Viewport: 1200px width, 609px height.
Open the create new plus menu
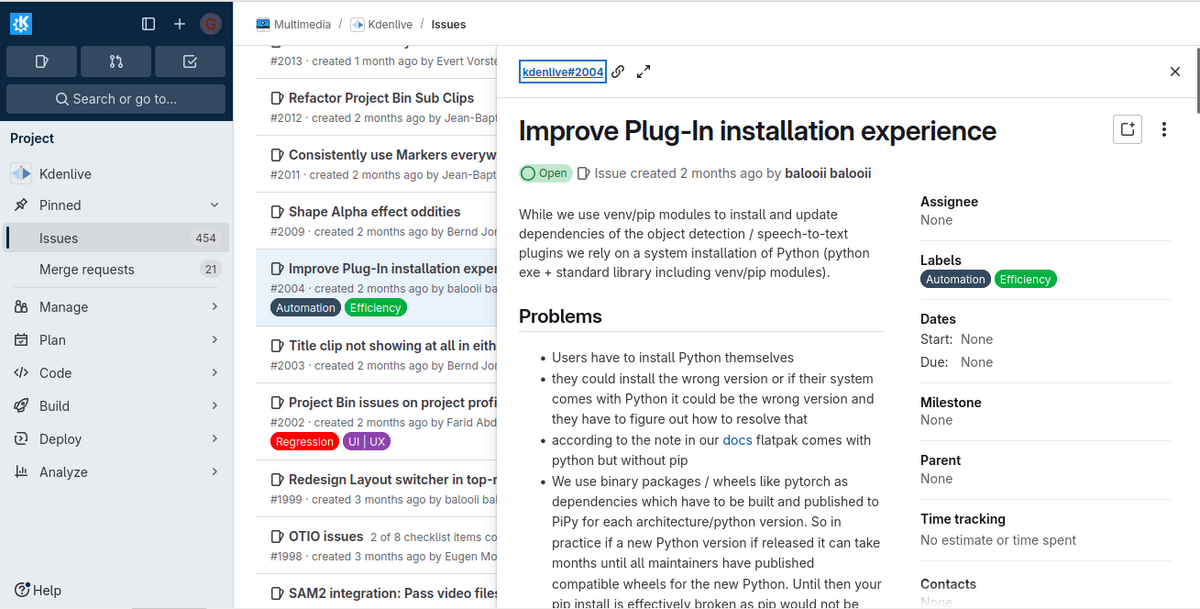click(179, 24)
